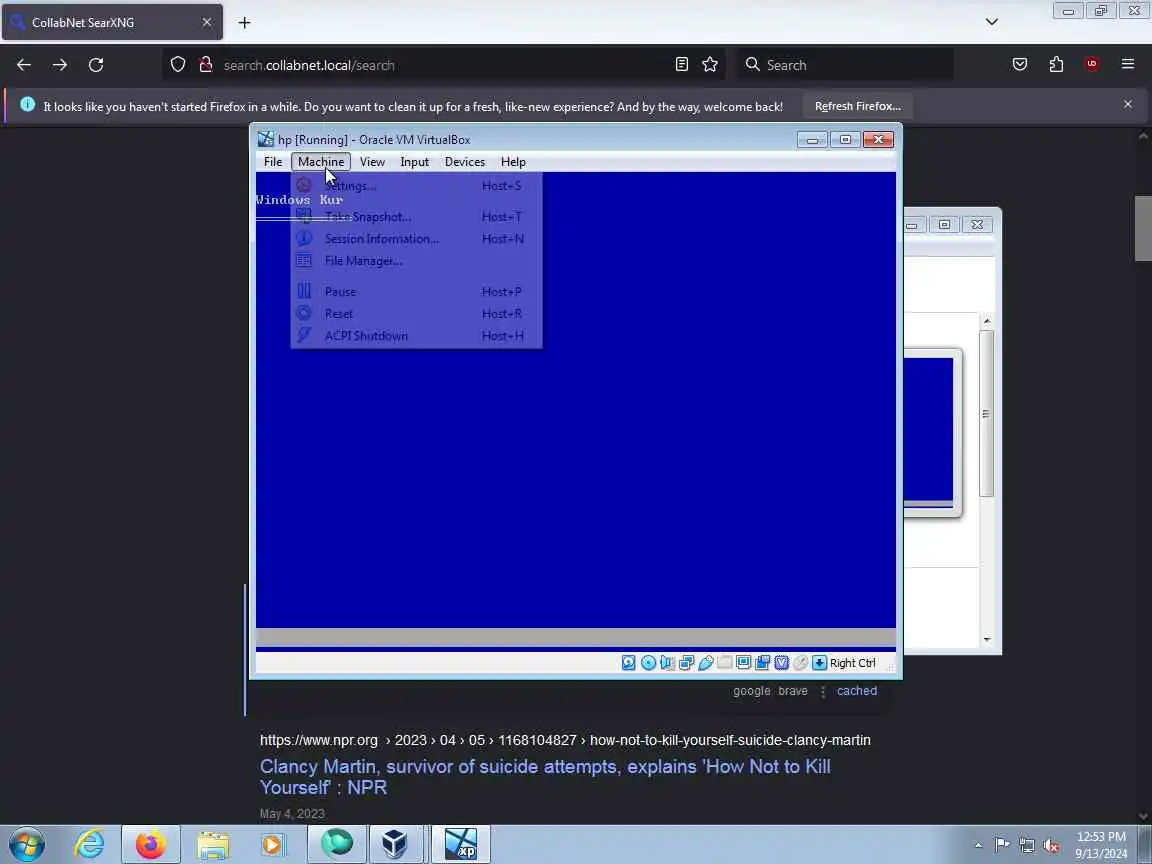1152x864 pixels.
Task: Click the ACPI Shutdown icon in Machine menu
Action: tap(303, 336)
